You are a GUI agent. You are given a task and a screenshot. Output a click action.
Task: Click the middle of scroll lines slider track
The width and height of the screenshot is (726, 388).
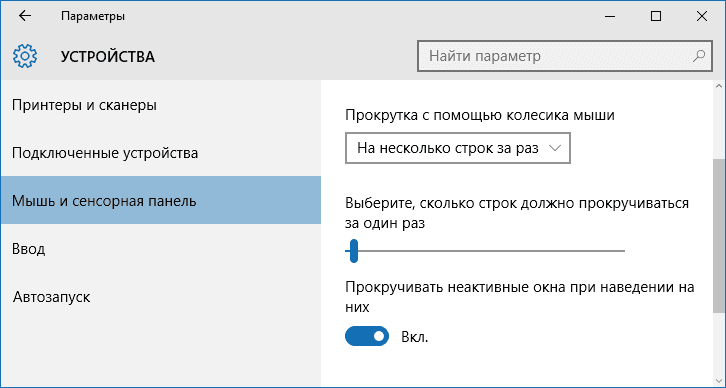[485, 251]
